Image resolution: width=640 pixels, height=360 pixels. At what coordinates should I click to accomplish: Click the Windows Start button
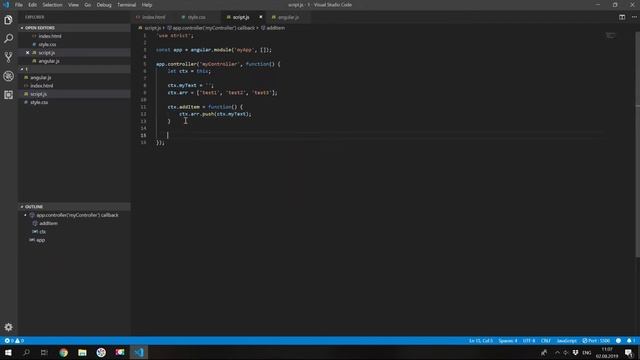tap(8, 352)
